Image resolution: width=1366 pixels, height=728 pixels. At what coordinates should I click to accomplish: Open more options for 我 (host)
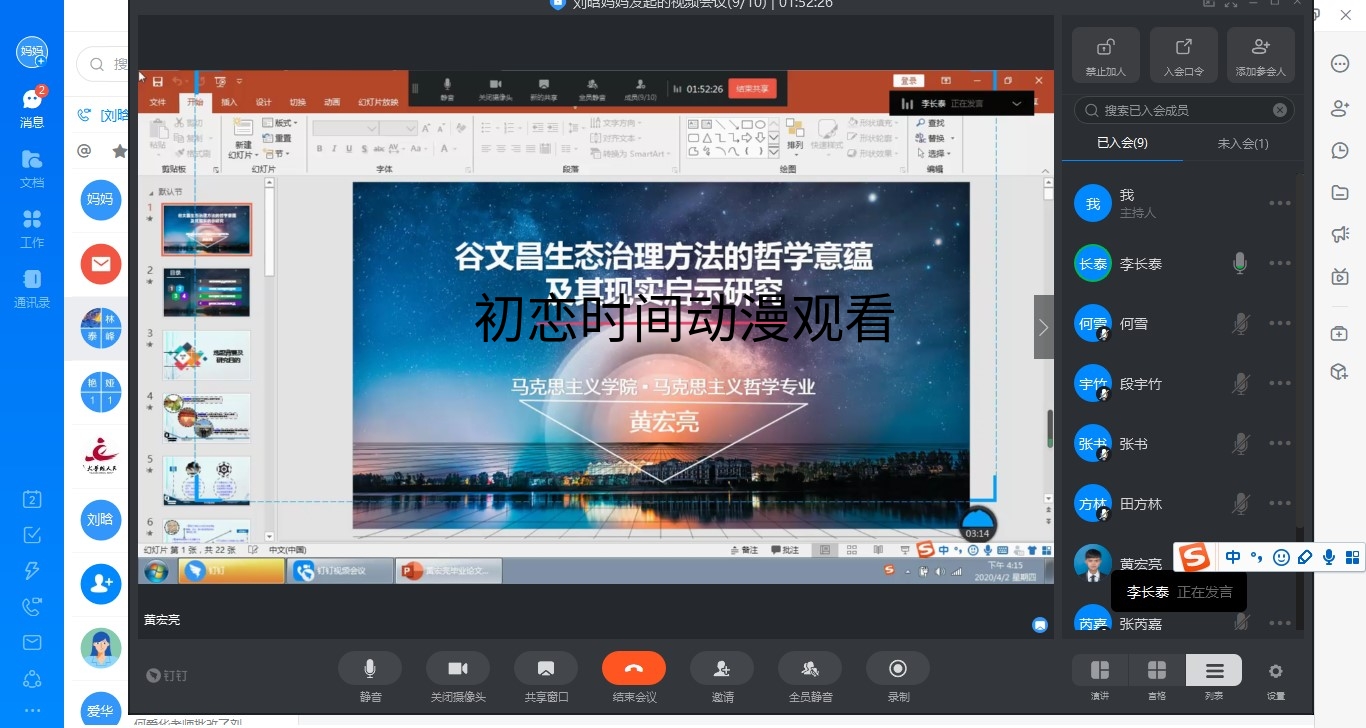click(x=1280, y=203)
